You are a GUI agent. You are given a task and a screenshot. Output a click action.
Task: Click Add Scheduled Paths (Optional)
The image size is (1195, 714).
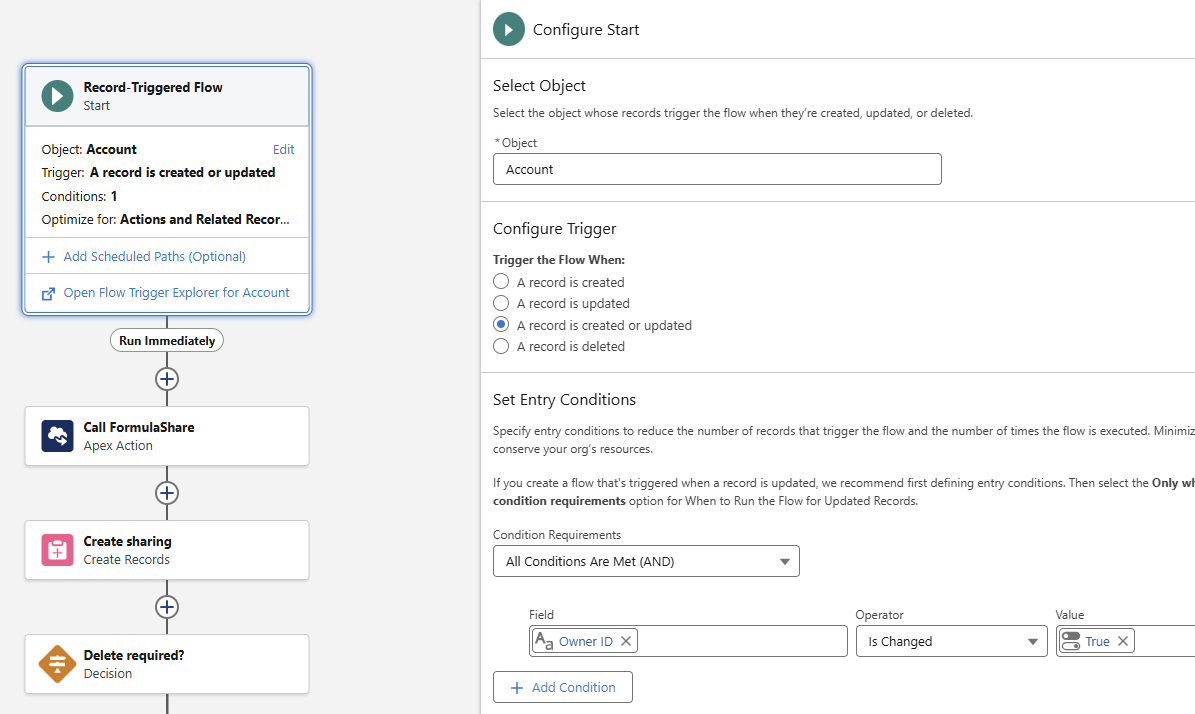pyautogui.click(x=150, y=258)
